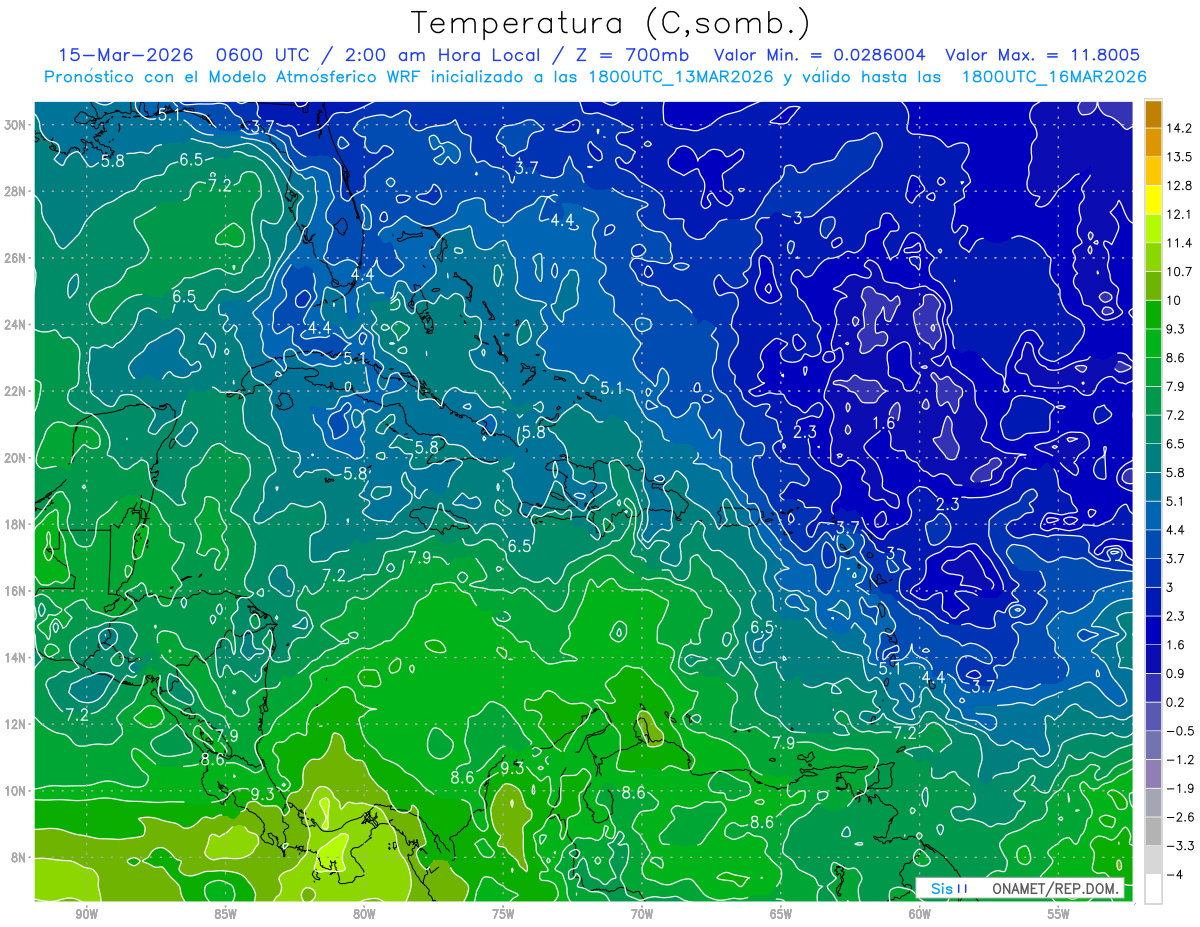
Task: Click the 28N latitude axis label
Action: point(15,191)
